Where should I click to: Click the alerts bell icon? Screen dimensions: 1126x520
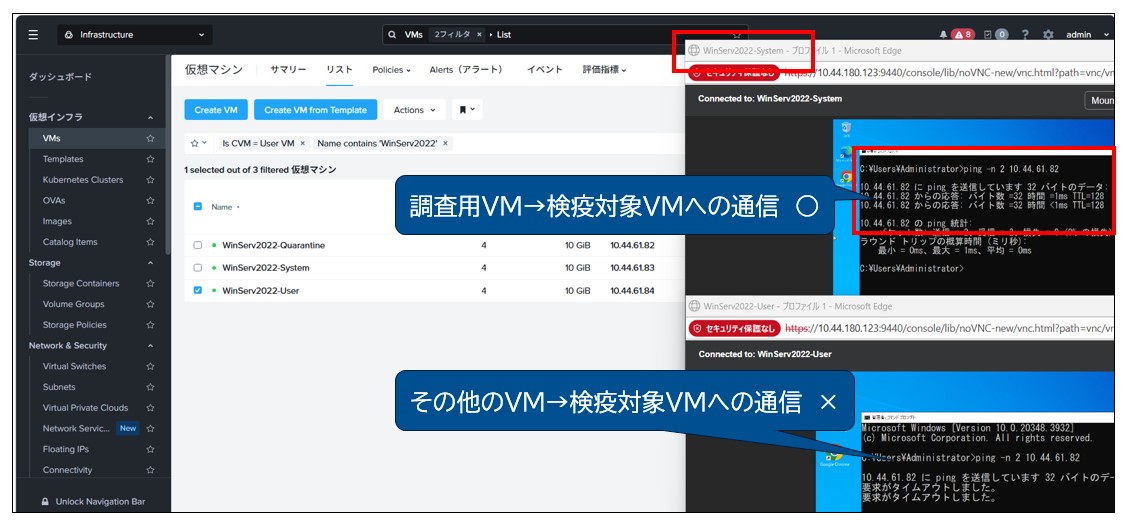[x=944, y=35]
